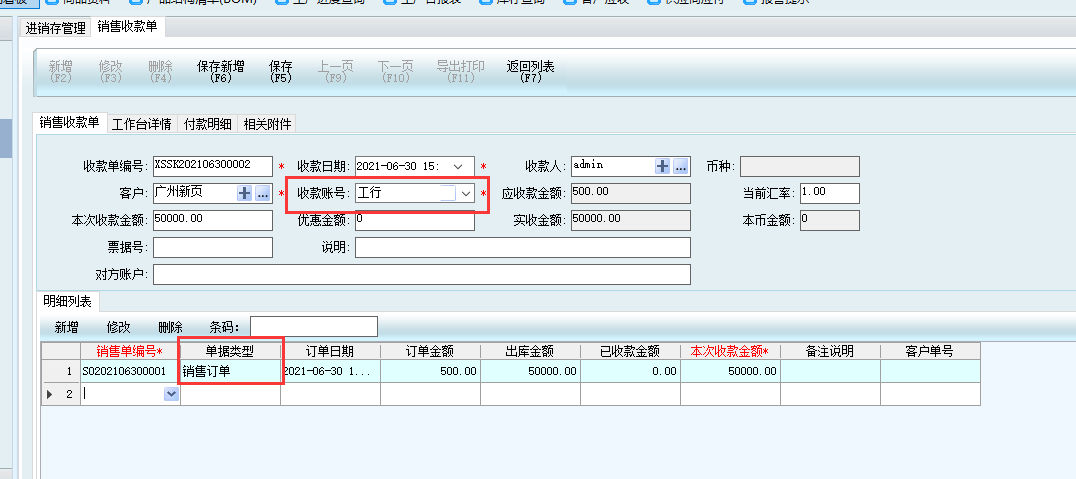Save the receipt with 保存 (F5)
The width and height of the screenshot is (1076, 479).
coord(281,71)
